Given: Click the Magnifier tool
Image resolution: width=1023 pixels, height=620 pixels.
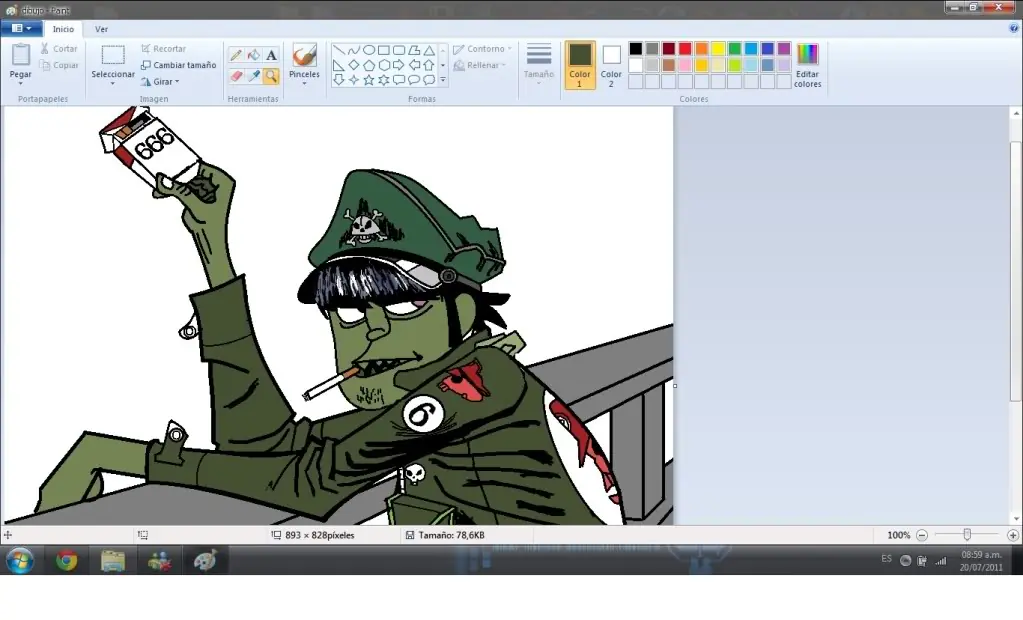Looking at the screenshot, I should click(271, 76).
